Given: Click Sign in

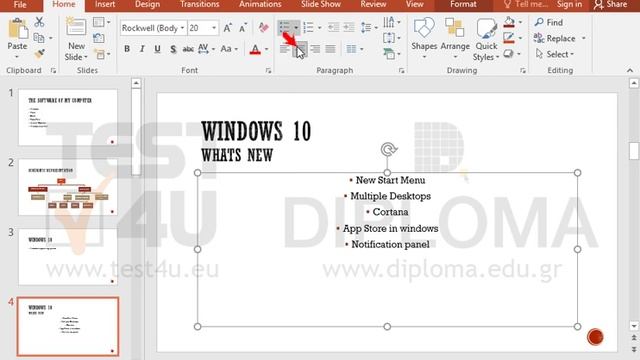Looking at the screenshot, I should pos(569,4).
